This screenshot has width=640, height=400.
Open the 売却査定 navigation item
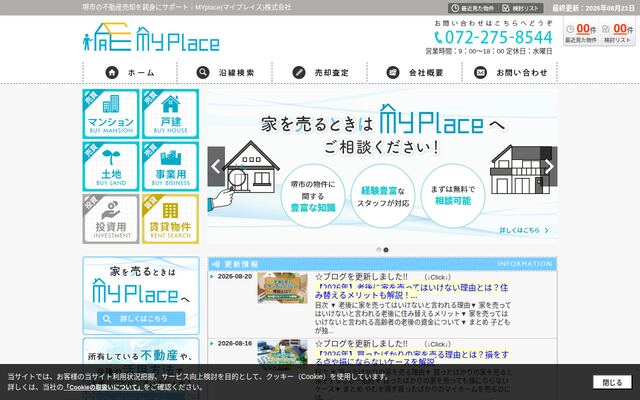tap(320, 73)
